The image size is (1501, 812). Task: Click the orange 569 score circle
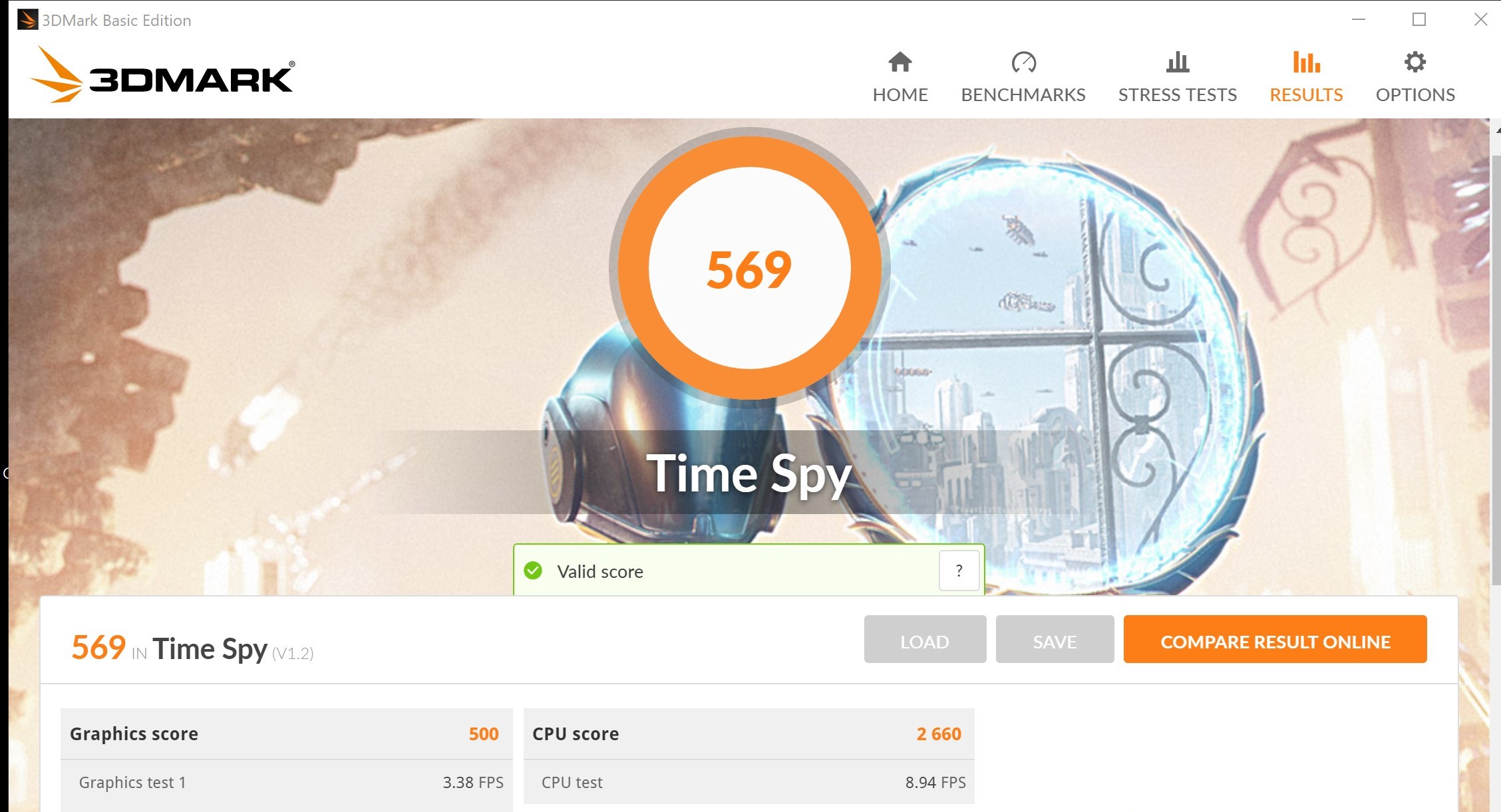tap(749, 267)
